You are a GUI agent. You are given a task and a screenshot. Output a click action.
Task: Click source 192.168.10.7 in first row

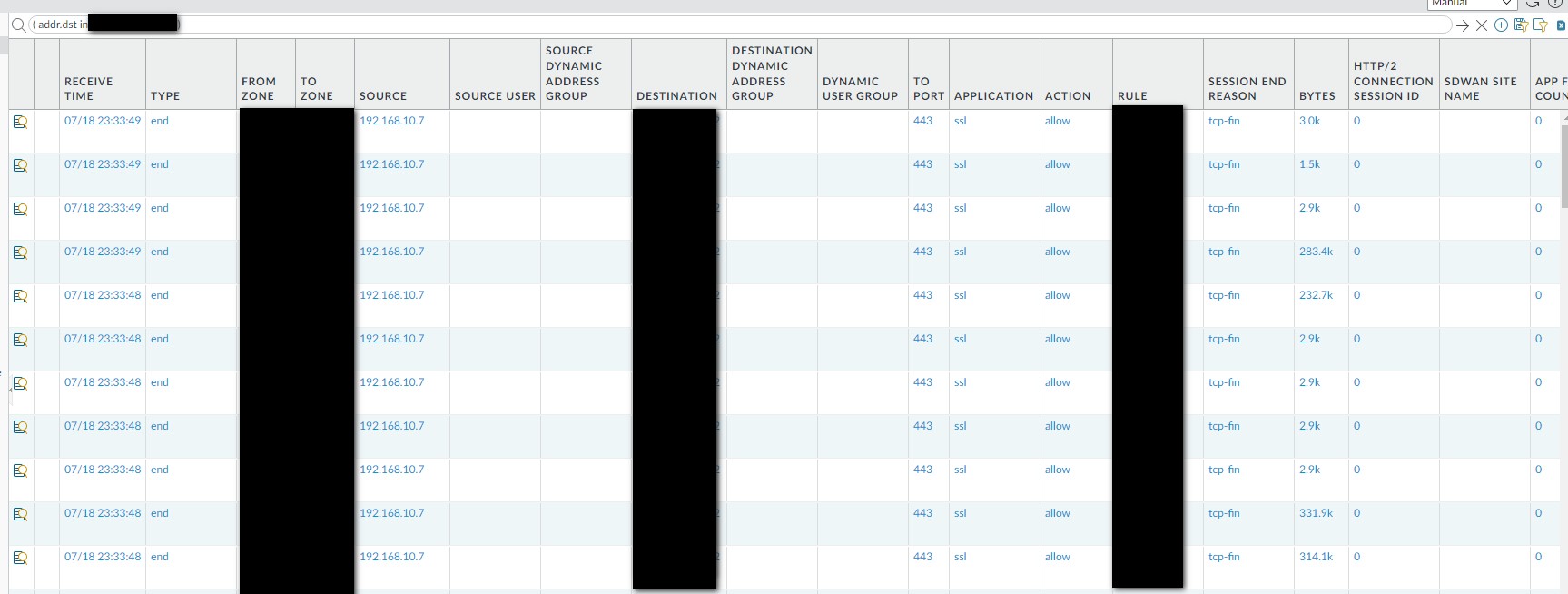click(x=391, y=121)
